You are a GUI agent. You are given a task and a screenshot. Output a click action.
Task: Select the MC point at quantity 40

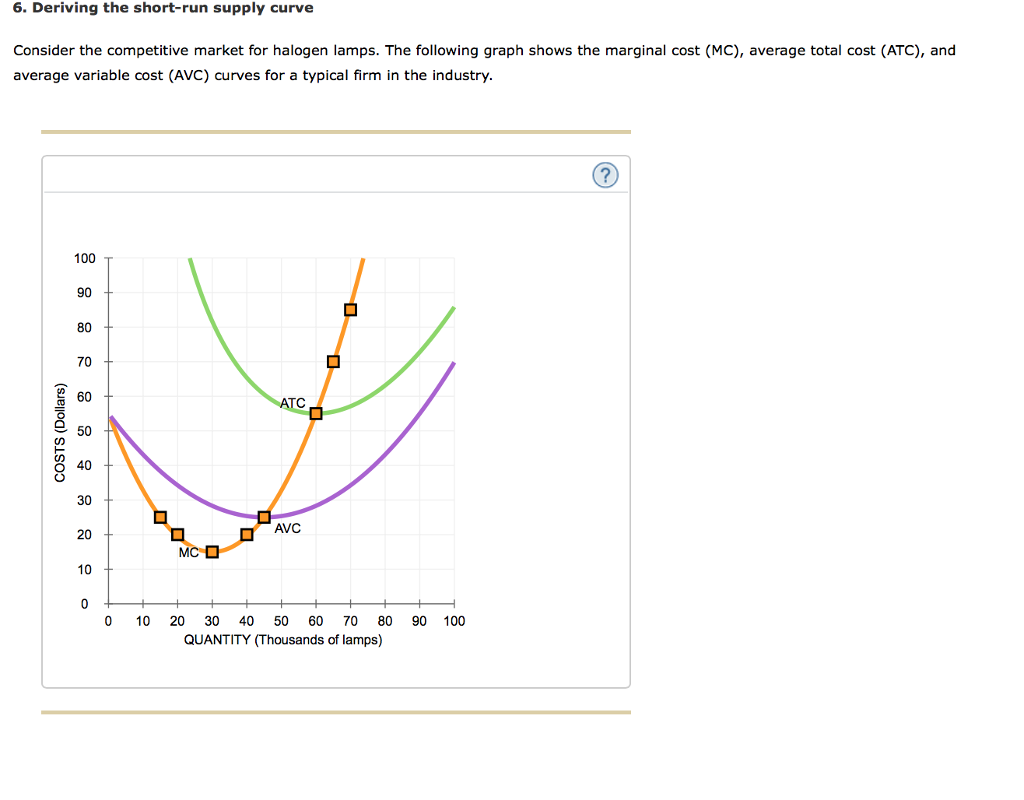coord(245,534)
